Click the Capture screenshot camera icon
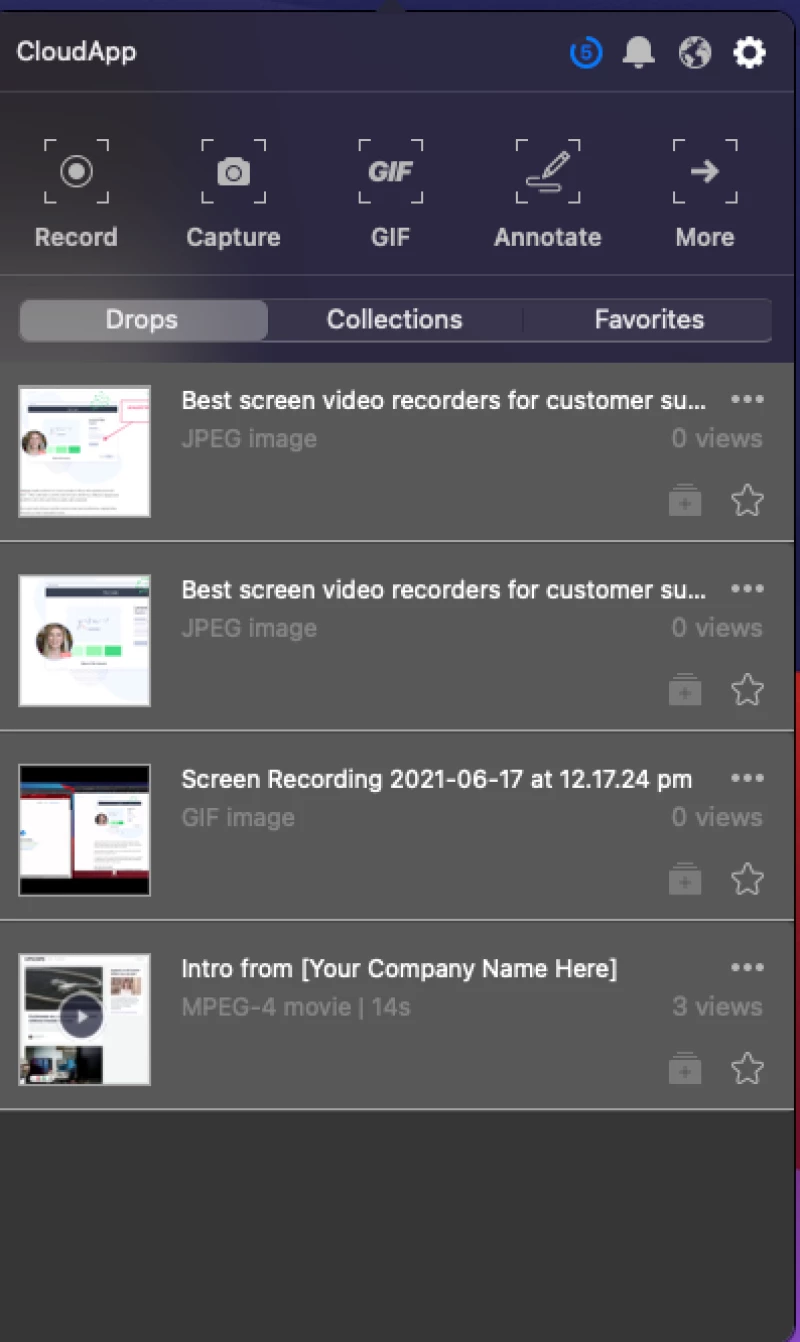Image resolution: width=800 pixels, height=1342 pixels. click(233, 172)
